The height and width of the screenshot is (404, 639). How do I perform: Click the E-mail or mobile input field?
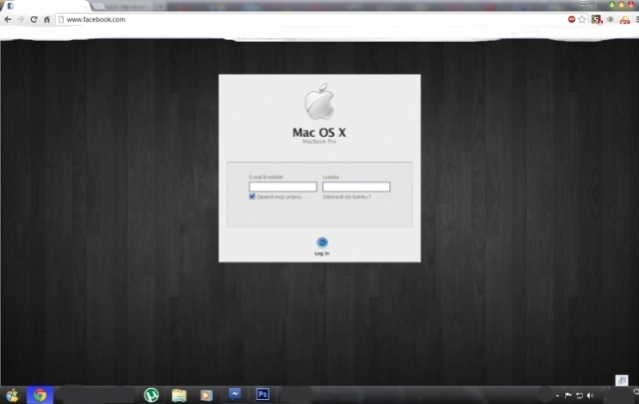coord(283,187)
